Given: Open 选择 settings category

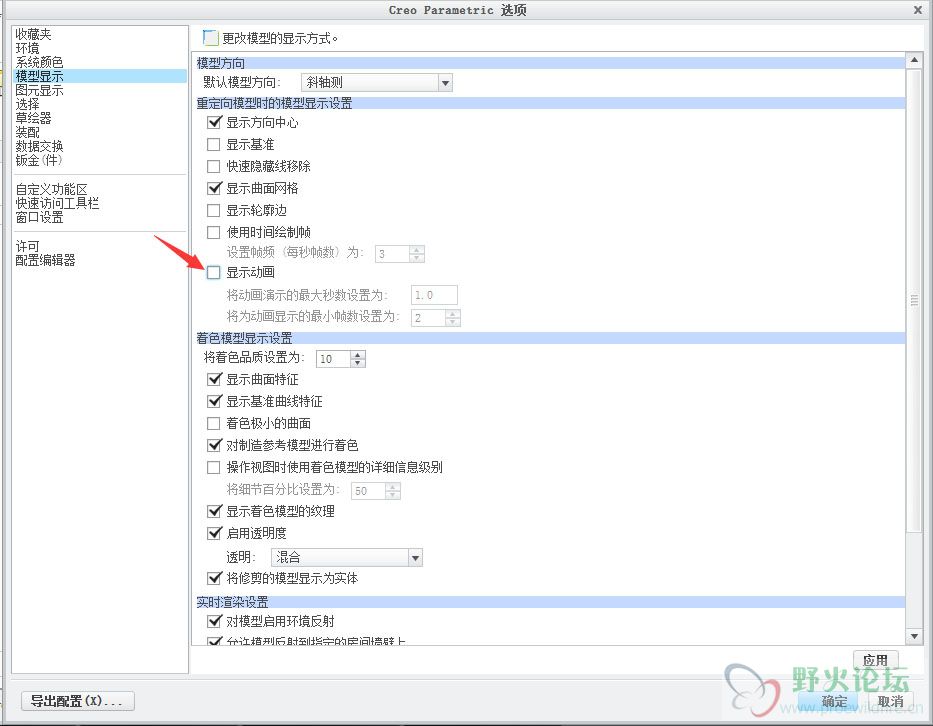Looking at the screenshot, I should pyautogui.click(x=27, y=104).
